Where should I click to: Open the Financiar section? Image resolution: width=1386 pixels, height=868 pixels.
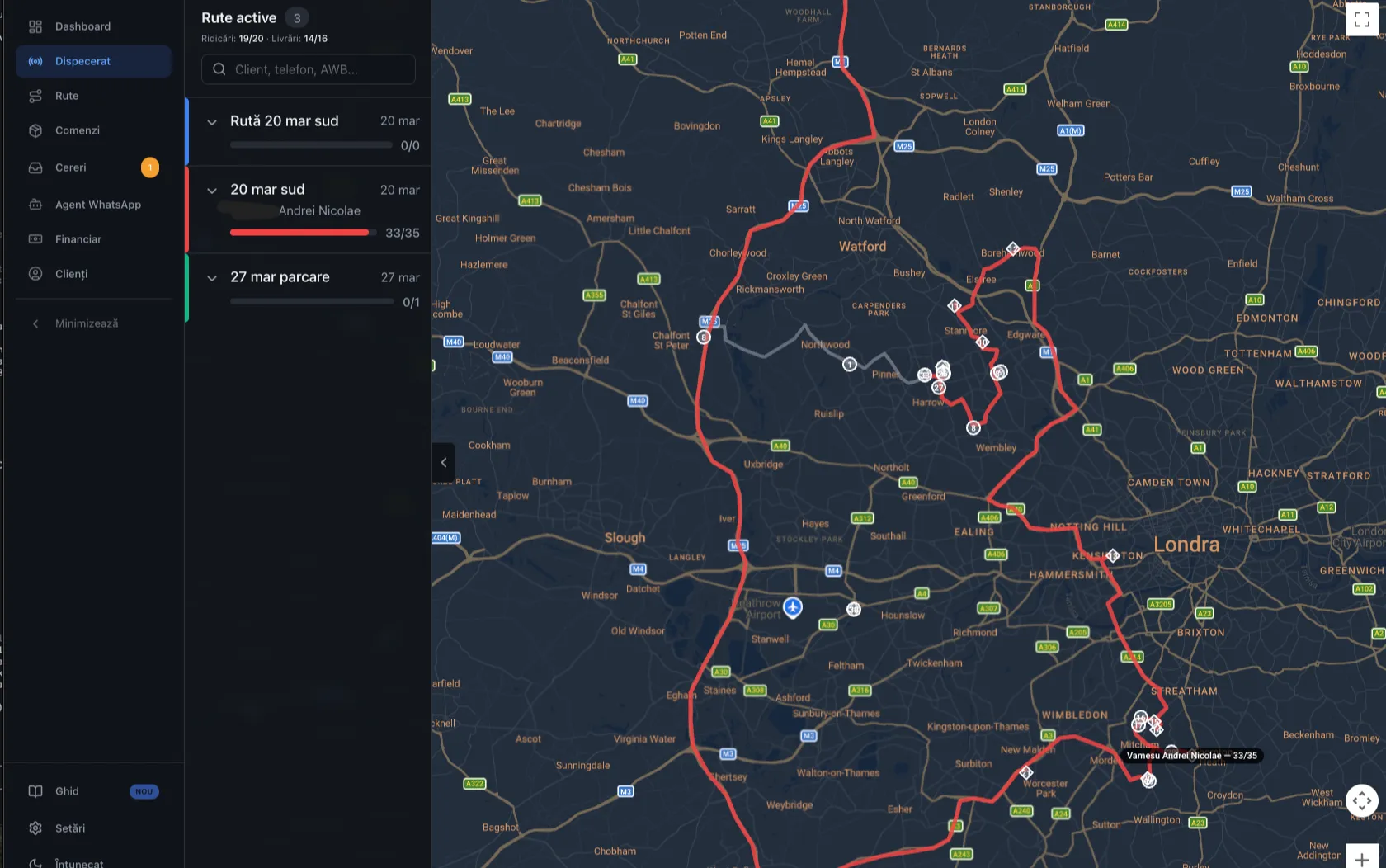point(35,239)
